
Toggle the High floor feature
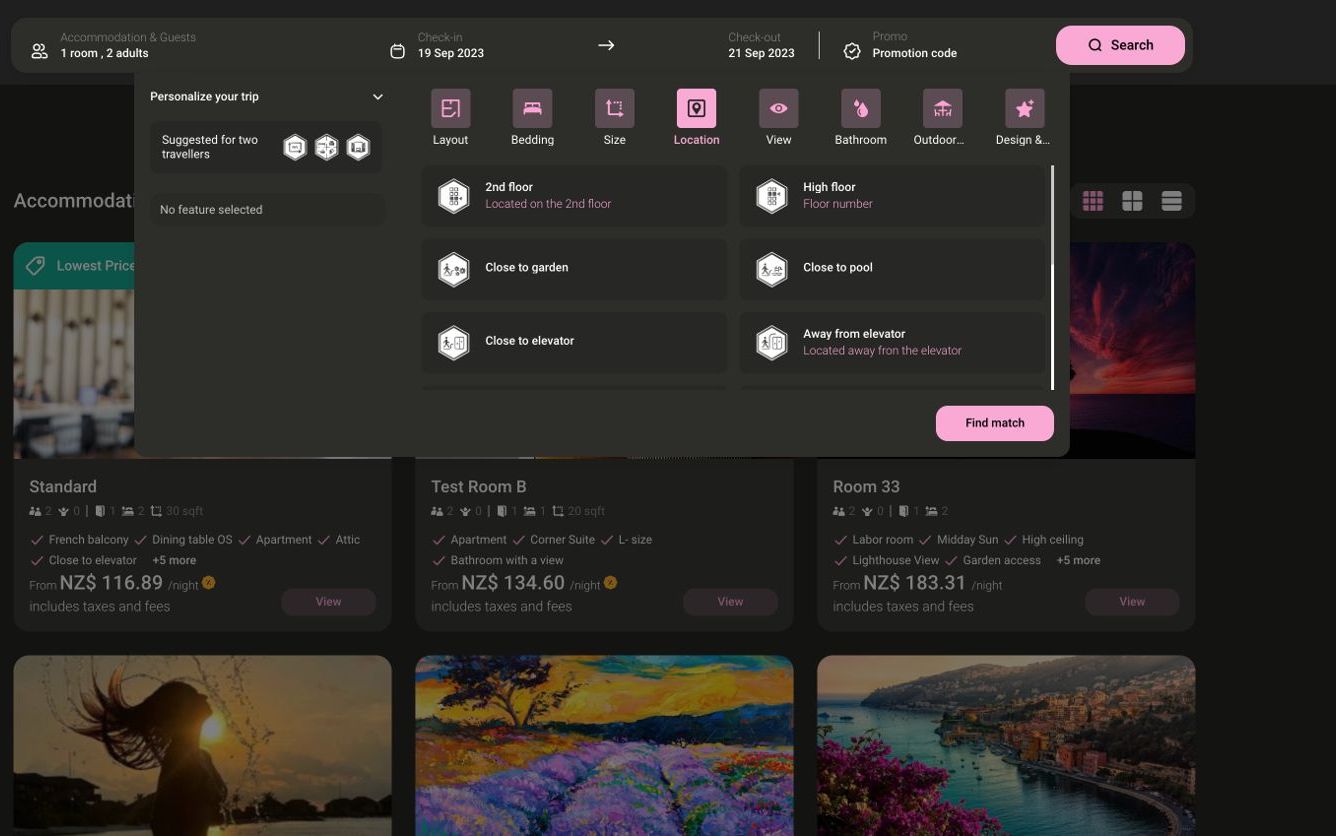pyautogui.click(x=892, y=195)
